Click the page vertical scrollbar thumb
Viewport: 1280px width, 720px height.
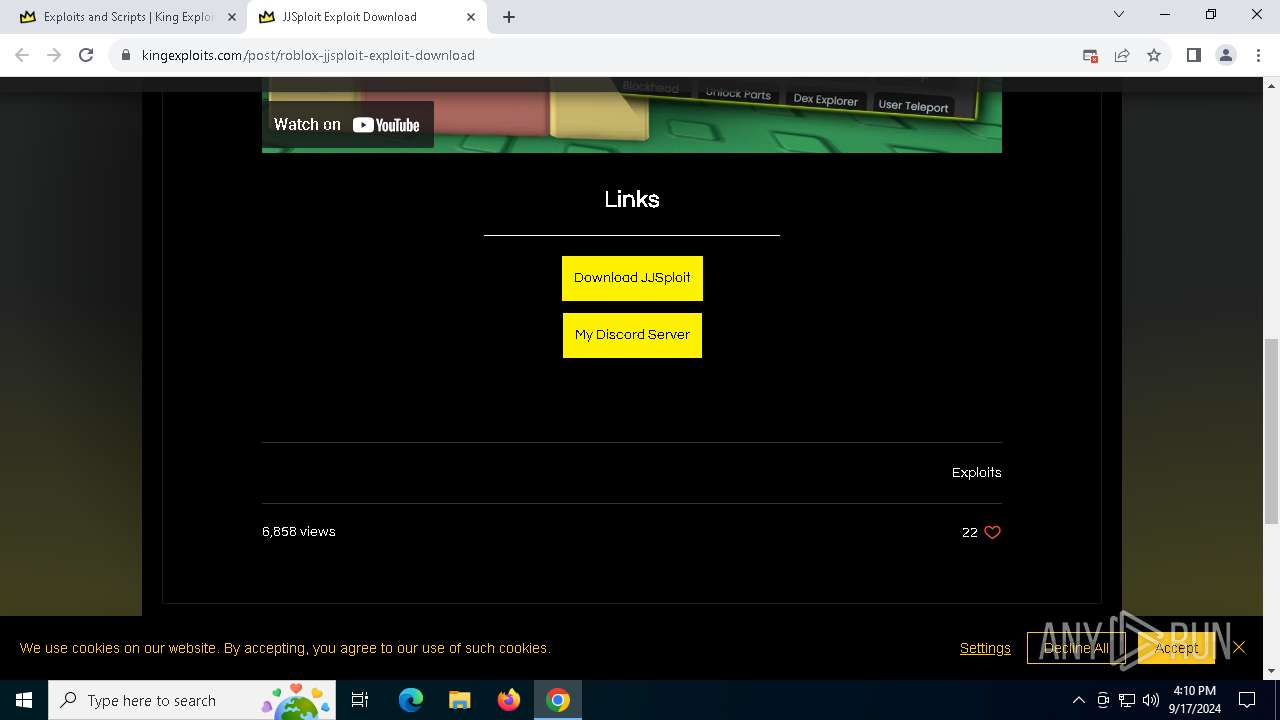click(1271, 430)
